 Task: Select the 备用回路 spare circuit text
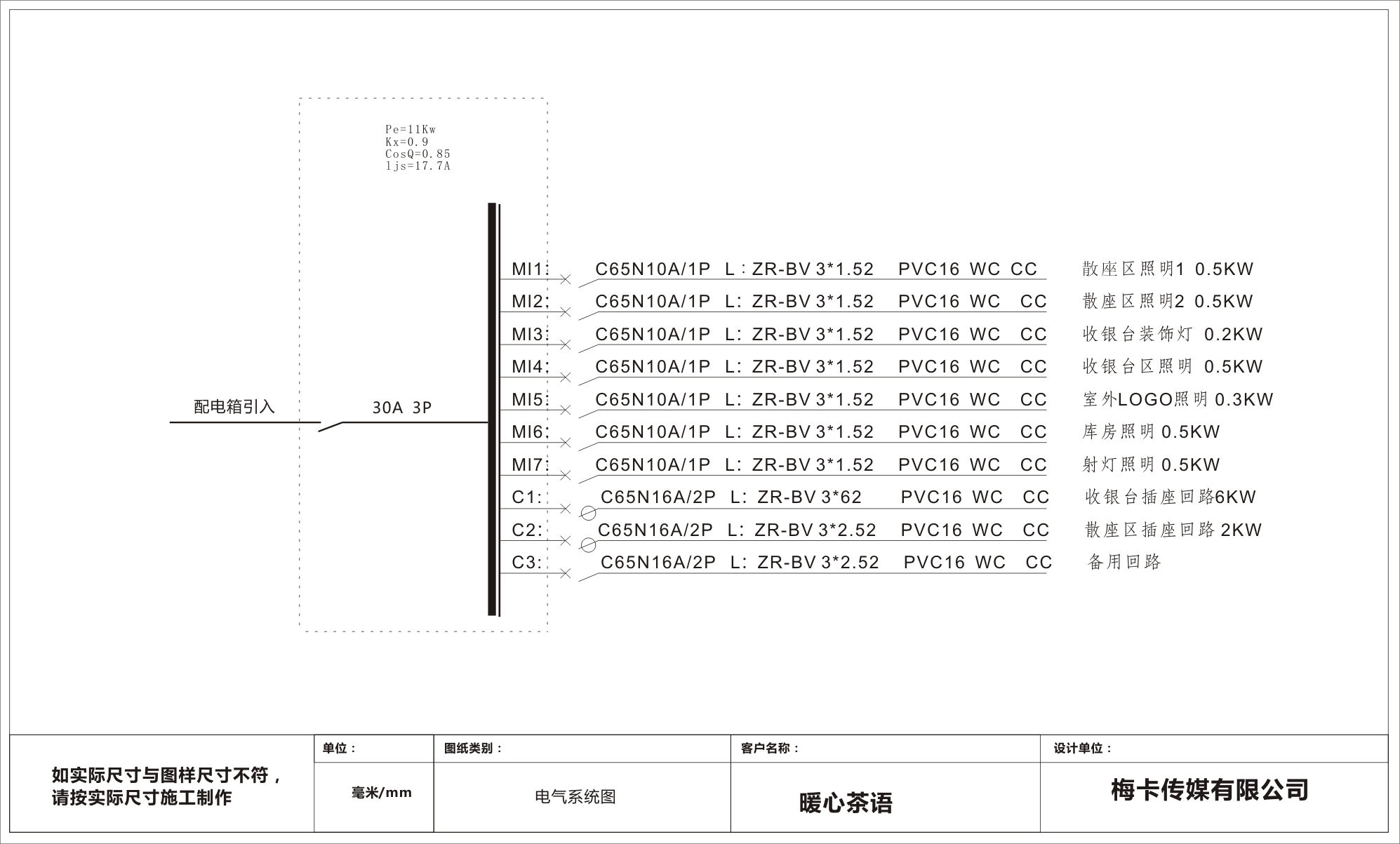tap(1124, 562)
